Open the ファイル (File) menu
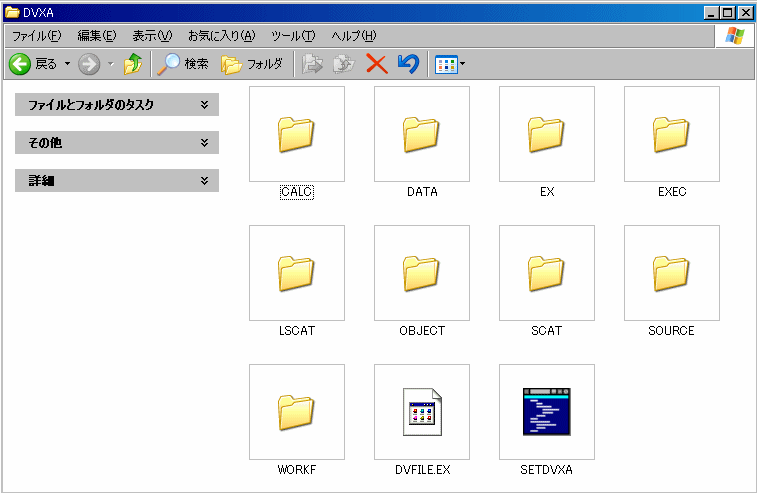The height and width of the screenshot is (493, 757). click(36, 36)
